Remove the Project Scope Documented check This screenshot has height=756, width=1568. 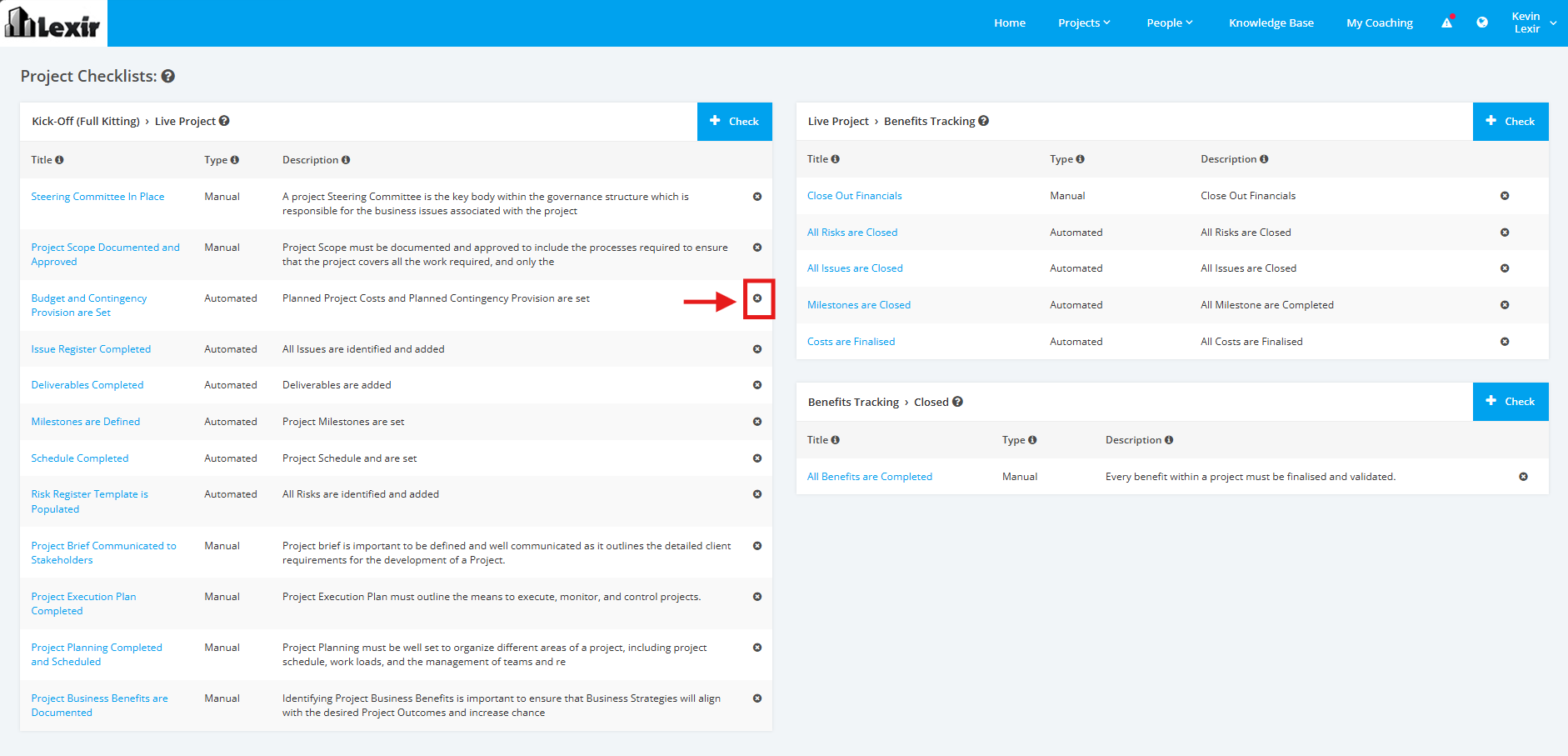[x=757, y=248]
